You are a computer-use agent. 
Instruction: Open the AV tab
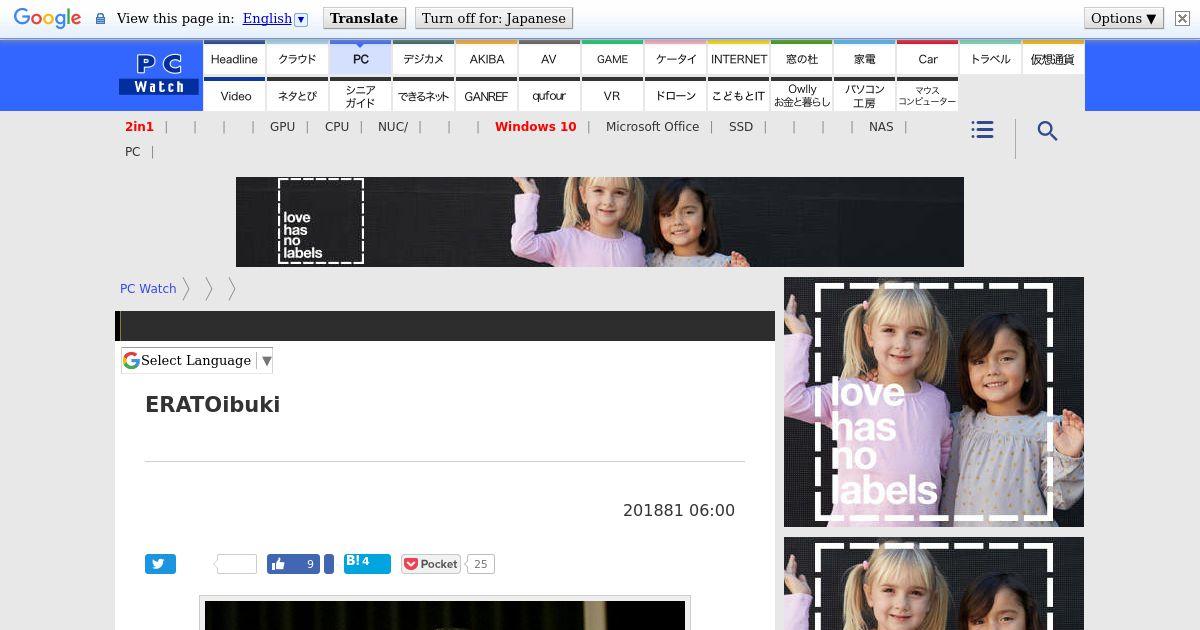549,58
